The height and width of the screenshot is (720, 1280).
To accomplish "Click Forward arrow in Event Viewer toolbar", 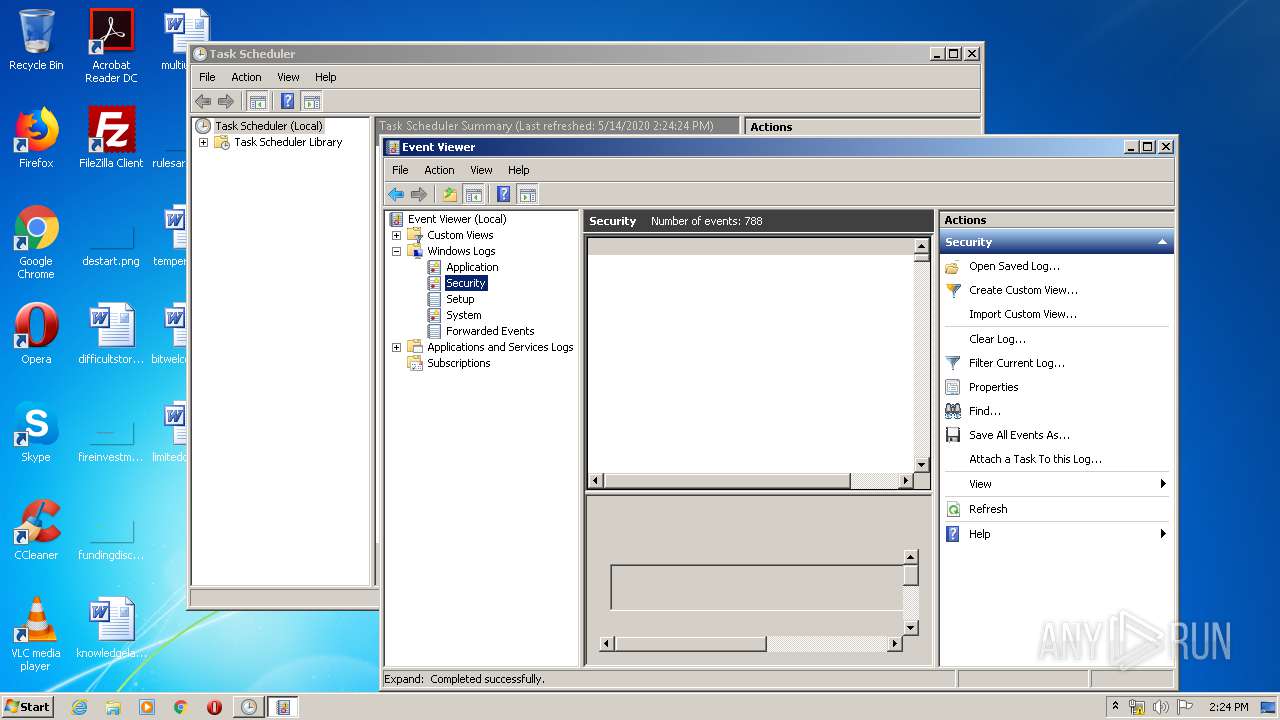I will [x=419, y=194].
